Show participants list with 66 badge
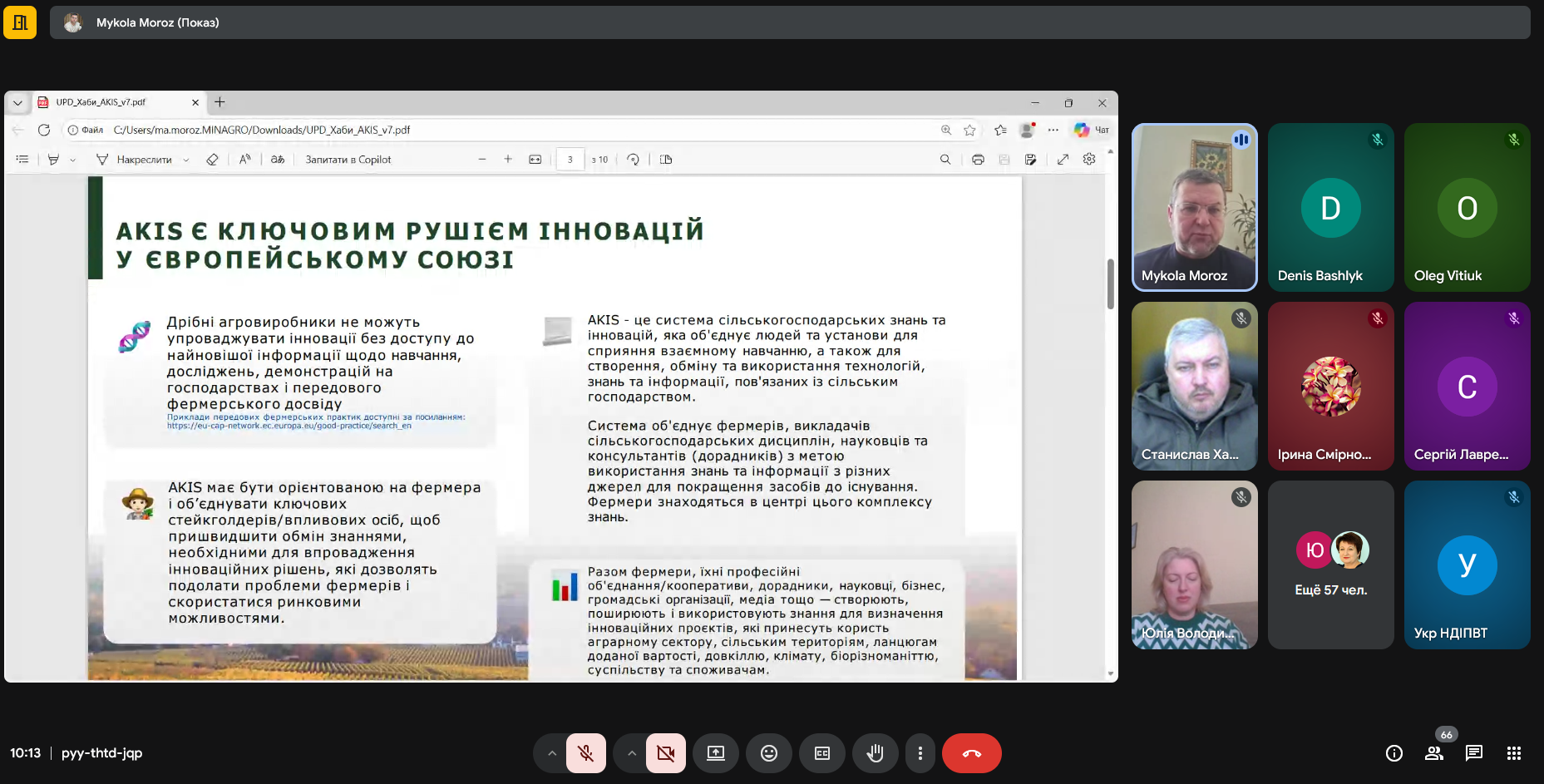The height and width of the screenshot is (784, 1544). point(1434,753)
